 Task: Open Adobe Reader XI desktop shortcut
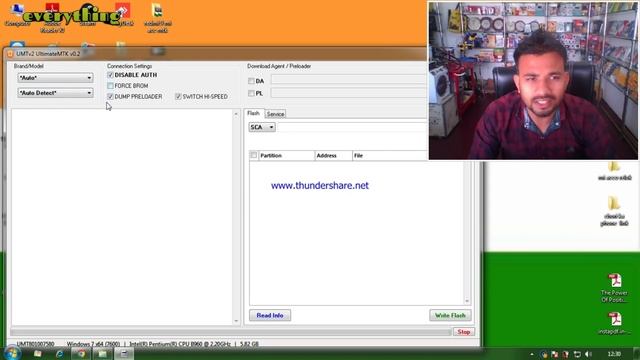pos(52,17)
